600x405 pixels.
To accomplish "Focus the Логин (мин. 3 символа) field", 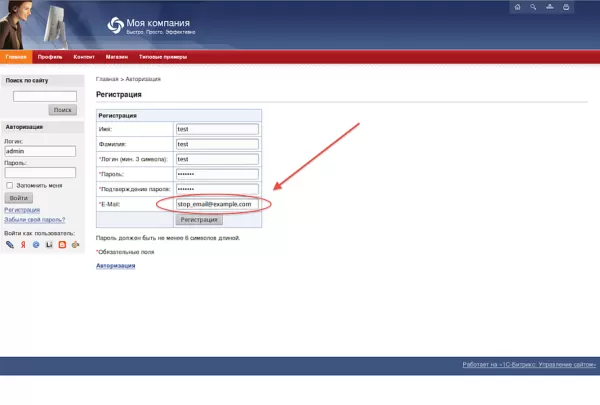I will (x=217, y=159).
